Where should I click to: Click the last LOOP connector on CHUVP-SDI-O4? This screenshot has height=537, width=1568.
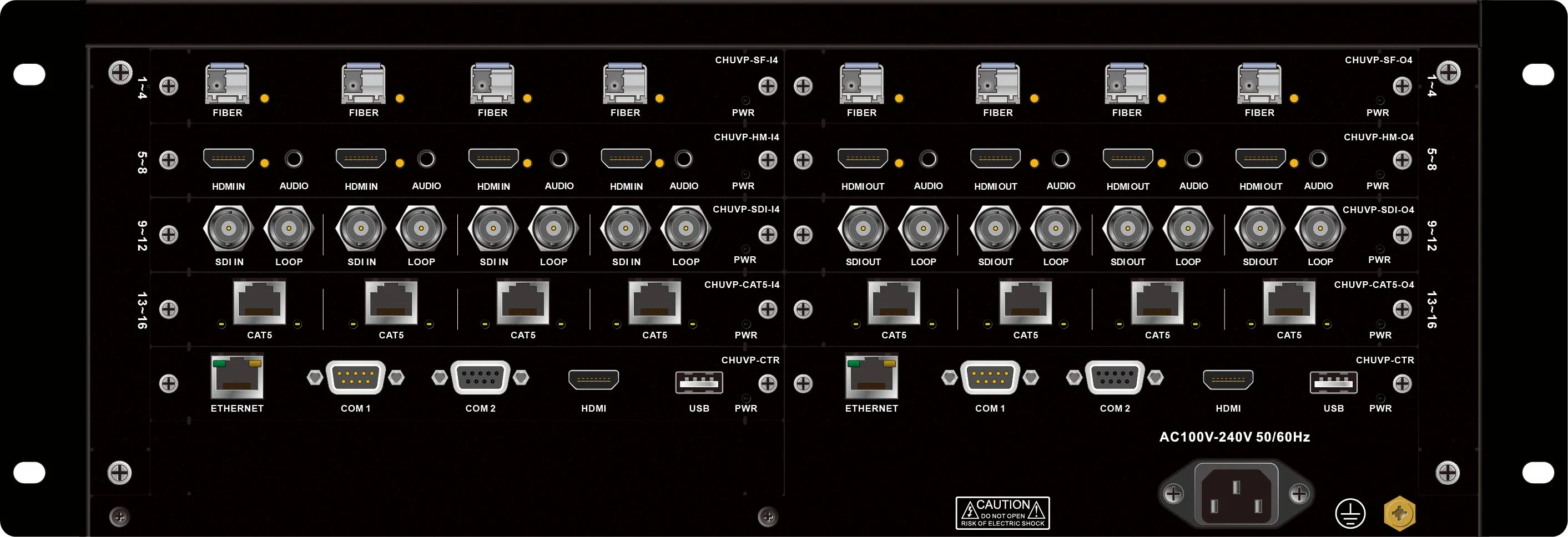[1320, 229]
